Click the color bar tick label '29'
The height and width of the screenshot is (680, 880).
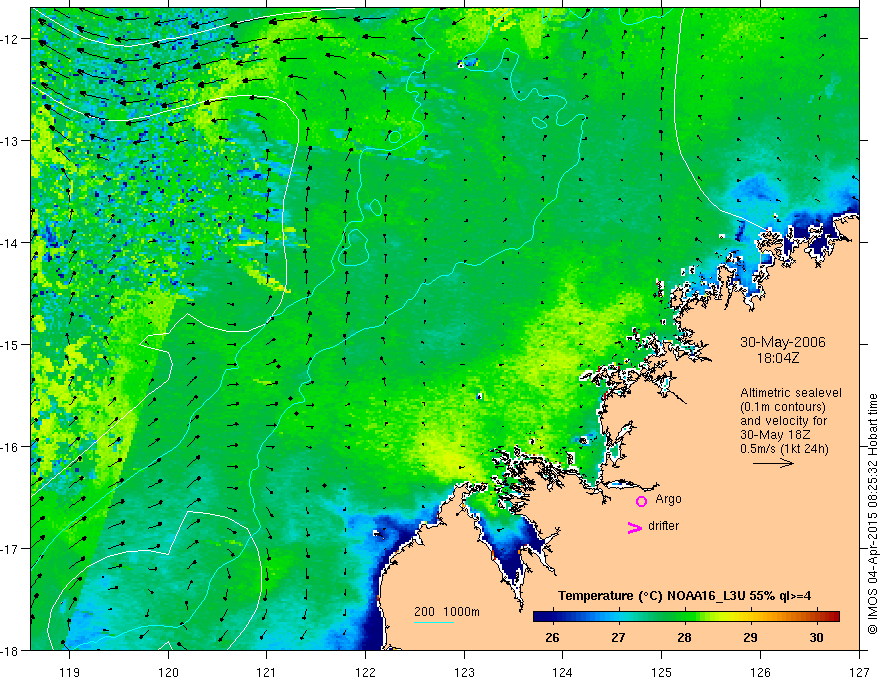pyautogui.click(x=750, y=637)
